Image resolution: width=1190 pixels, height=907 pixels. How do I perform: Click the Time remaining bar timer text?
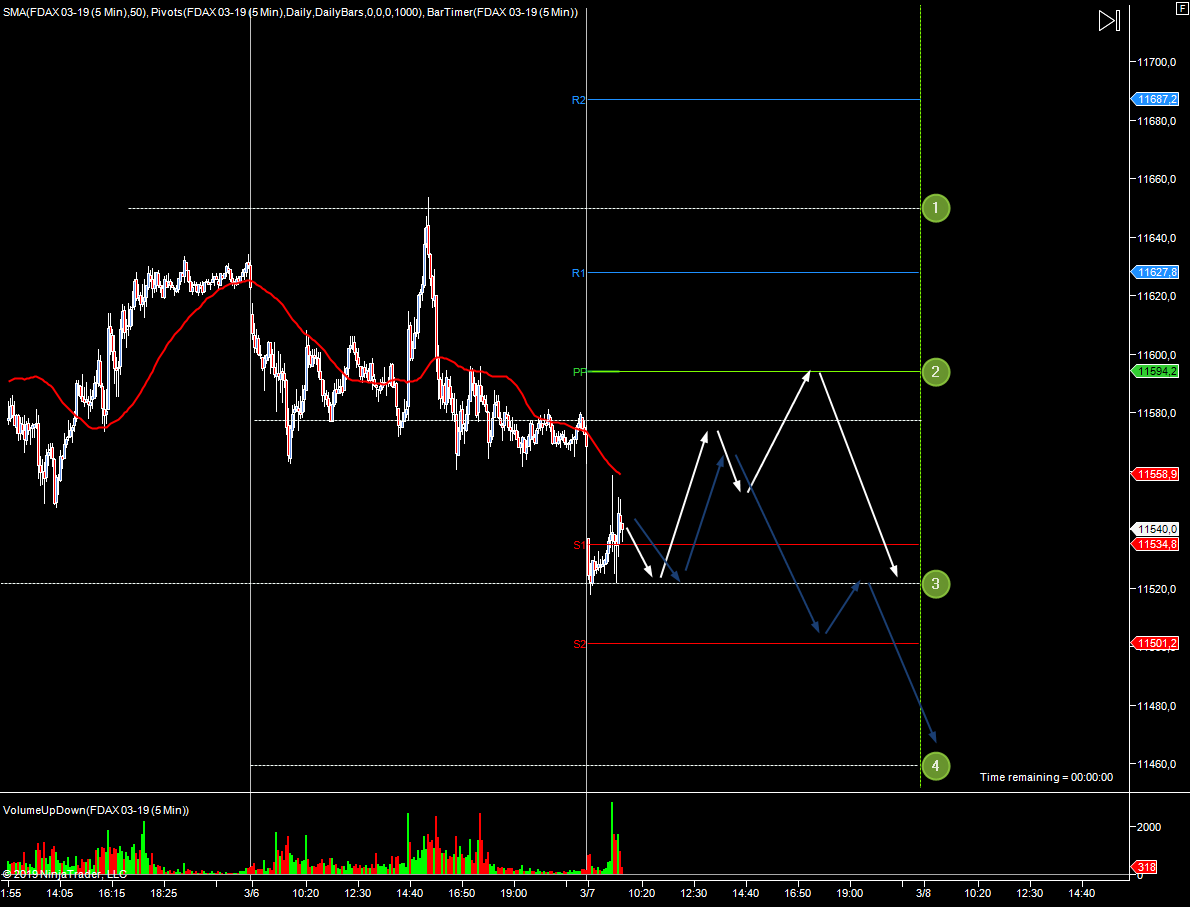tap(1046, 777)
